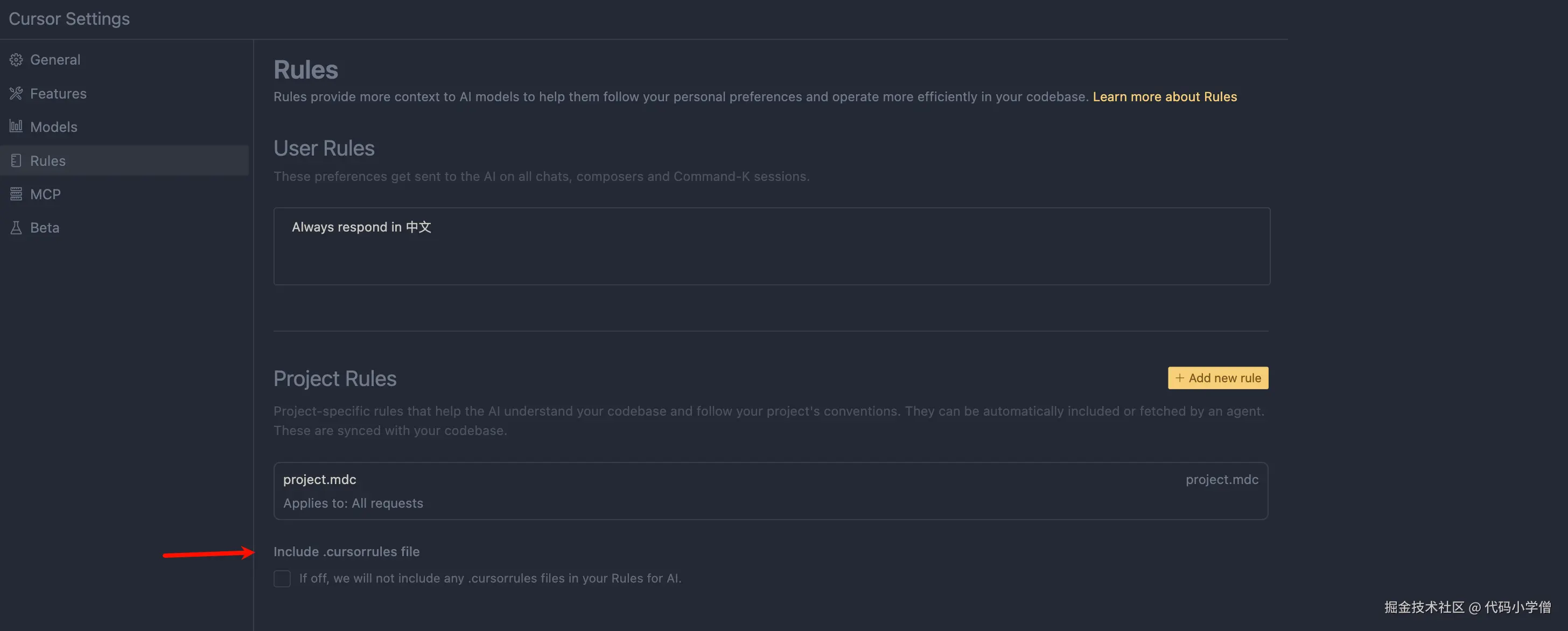Switch to the Beta settings section

point(45,228)
